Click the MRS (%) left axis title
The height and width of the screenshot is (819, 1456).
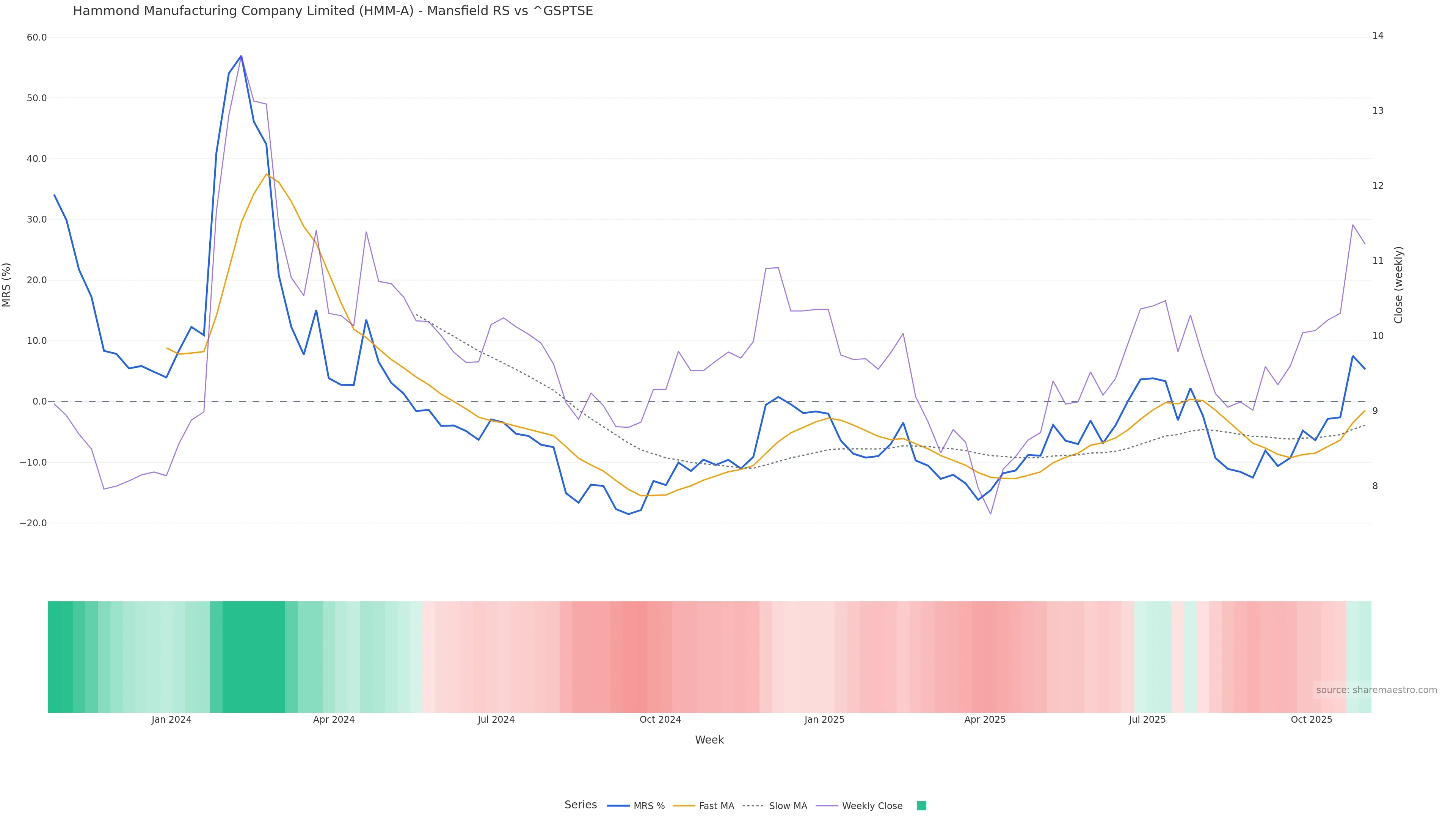[7, 284]
